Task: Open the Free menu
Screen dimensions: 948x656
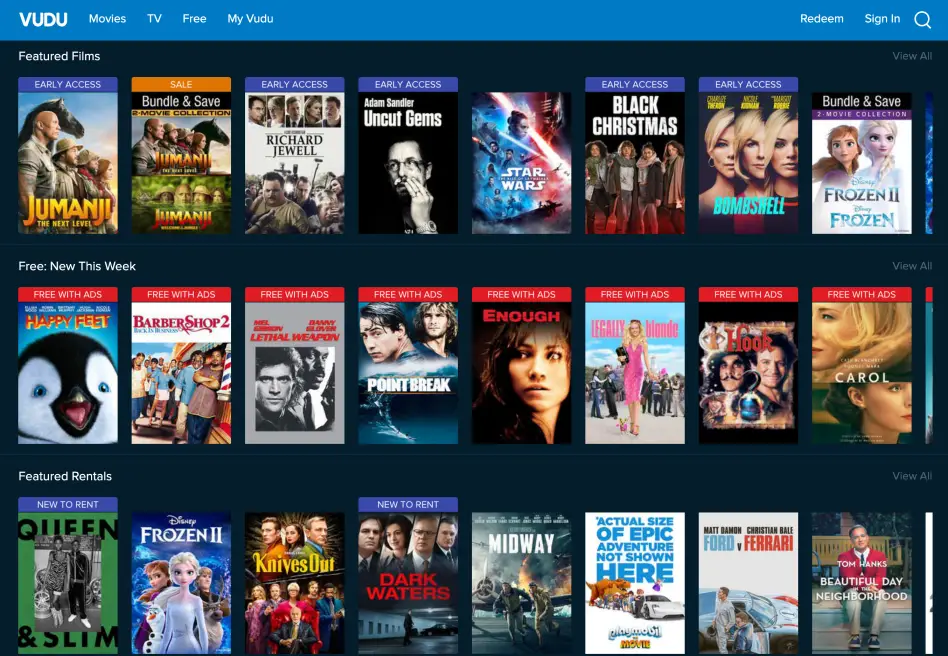Action: [x=194, y=19]
